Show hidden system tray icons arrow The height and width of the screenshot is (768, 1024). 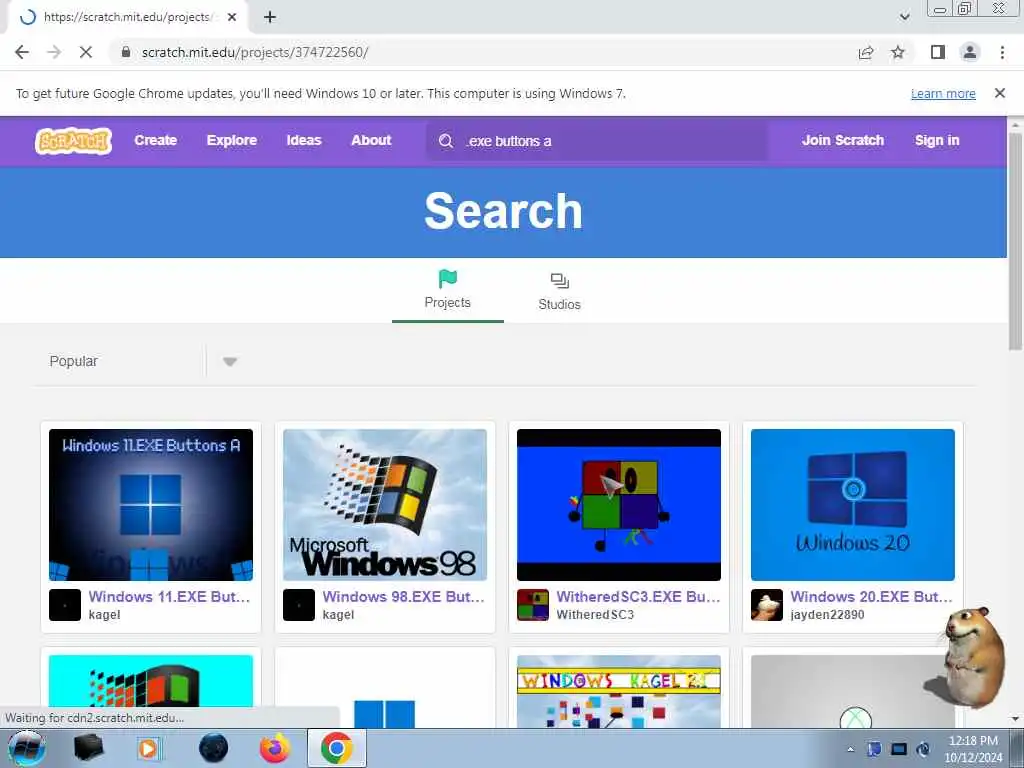pyautogui.click(x=850, y=749)
